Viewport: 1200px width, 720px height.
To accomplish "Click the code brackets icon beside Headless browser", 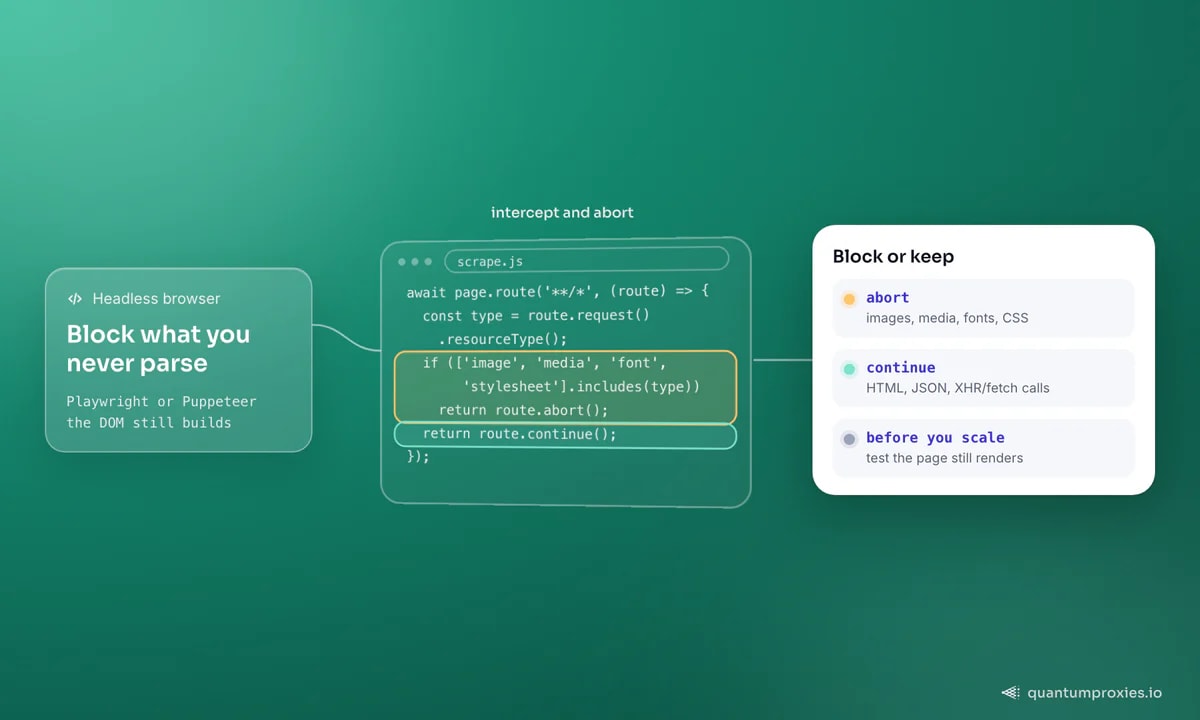I will [75, 299].
